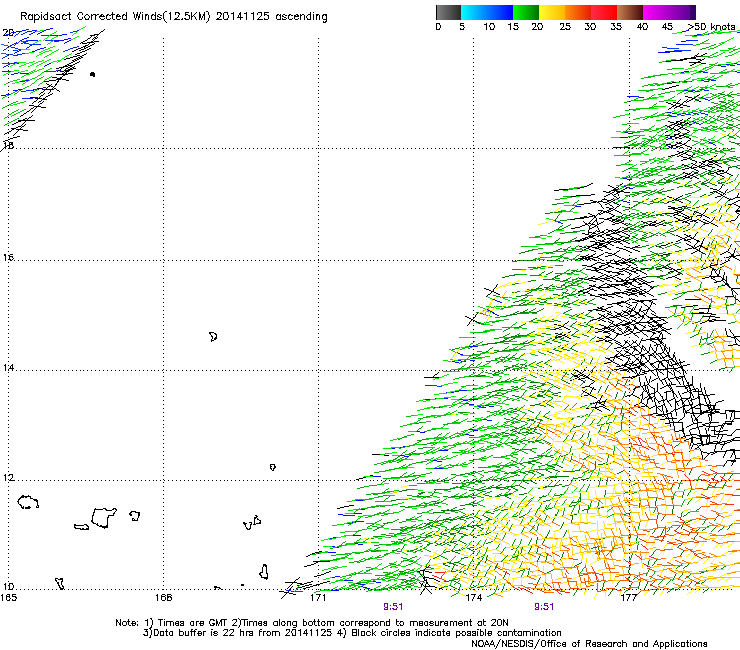Viewport: 740px width, 650px height.
Task: Click the '15' label under the color scale
Action: pos(513,27)
